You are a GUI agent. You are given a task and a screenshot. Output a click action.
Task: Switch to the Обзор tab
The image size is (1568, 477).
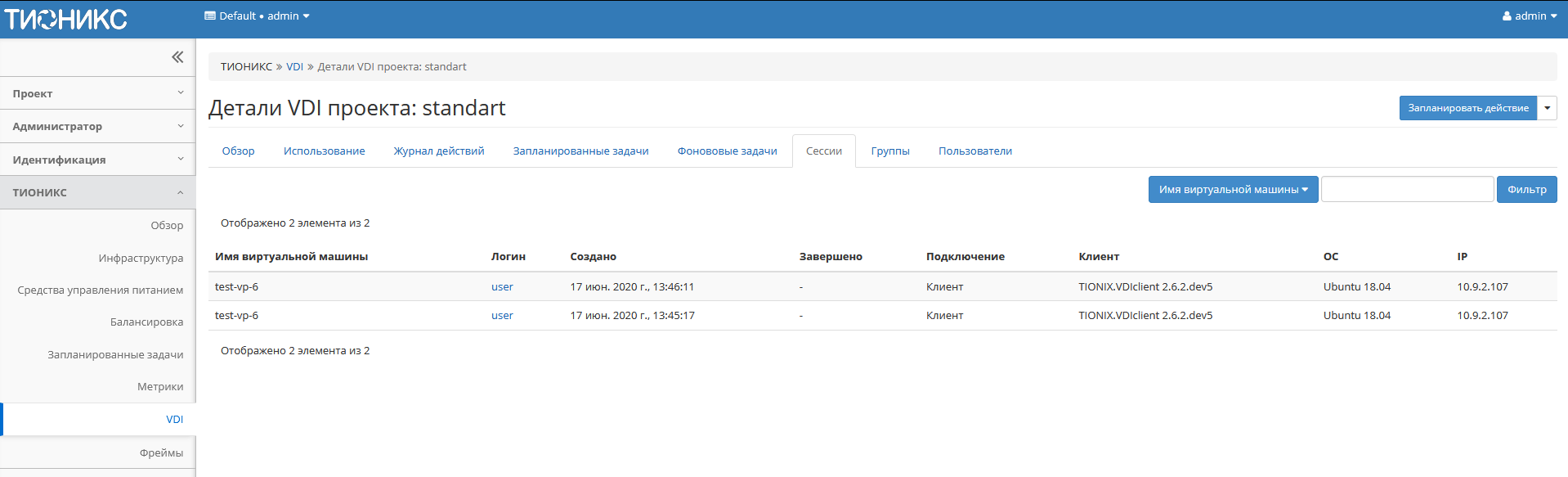[x=238, y=151]
